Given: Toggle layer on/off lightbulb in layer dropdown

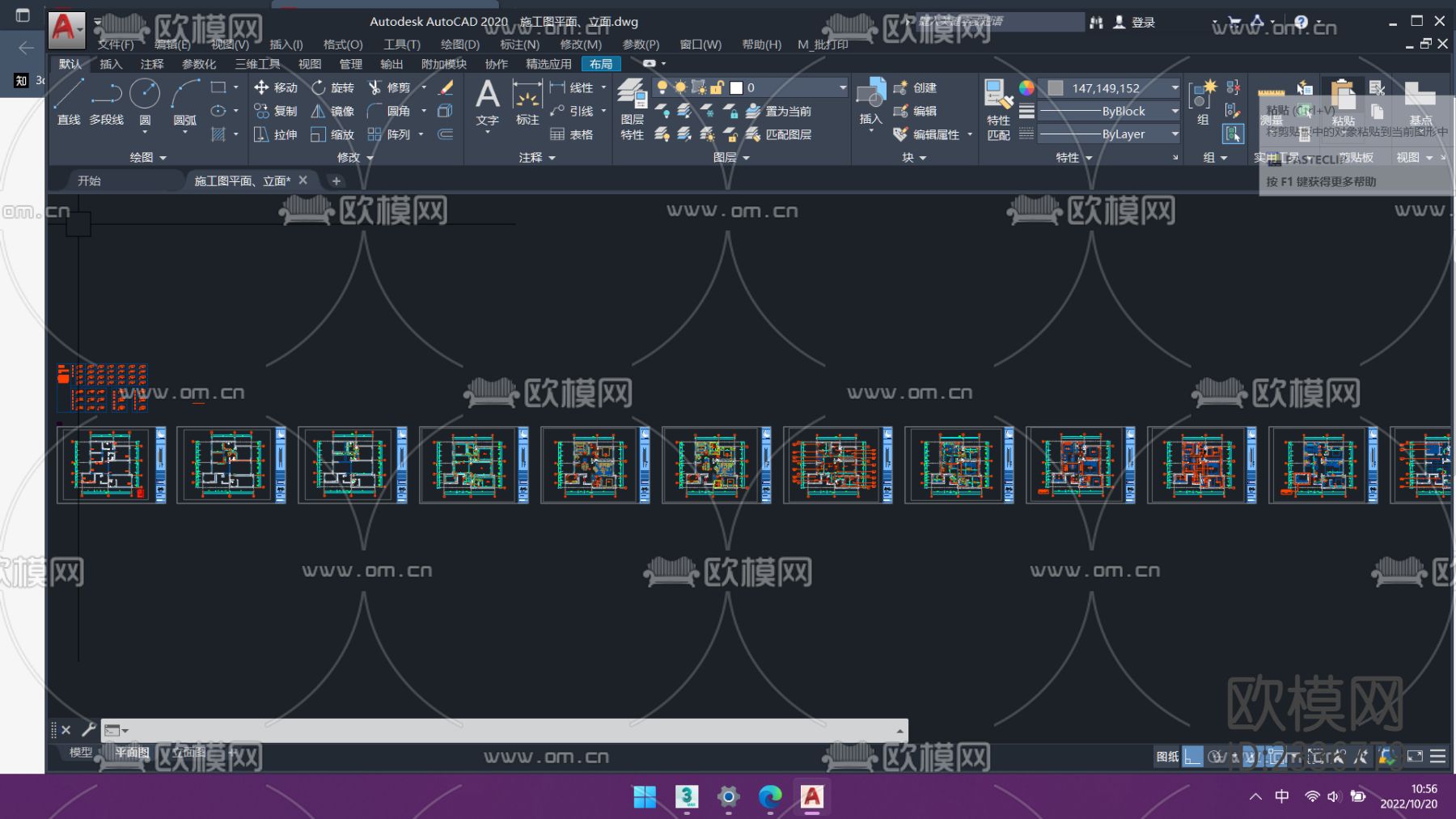Looking at the screenshot, I should pos(662,87).
